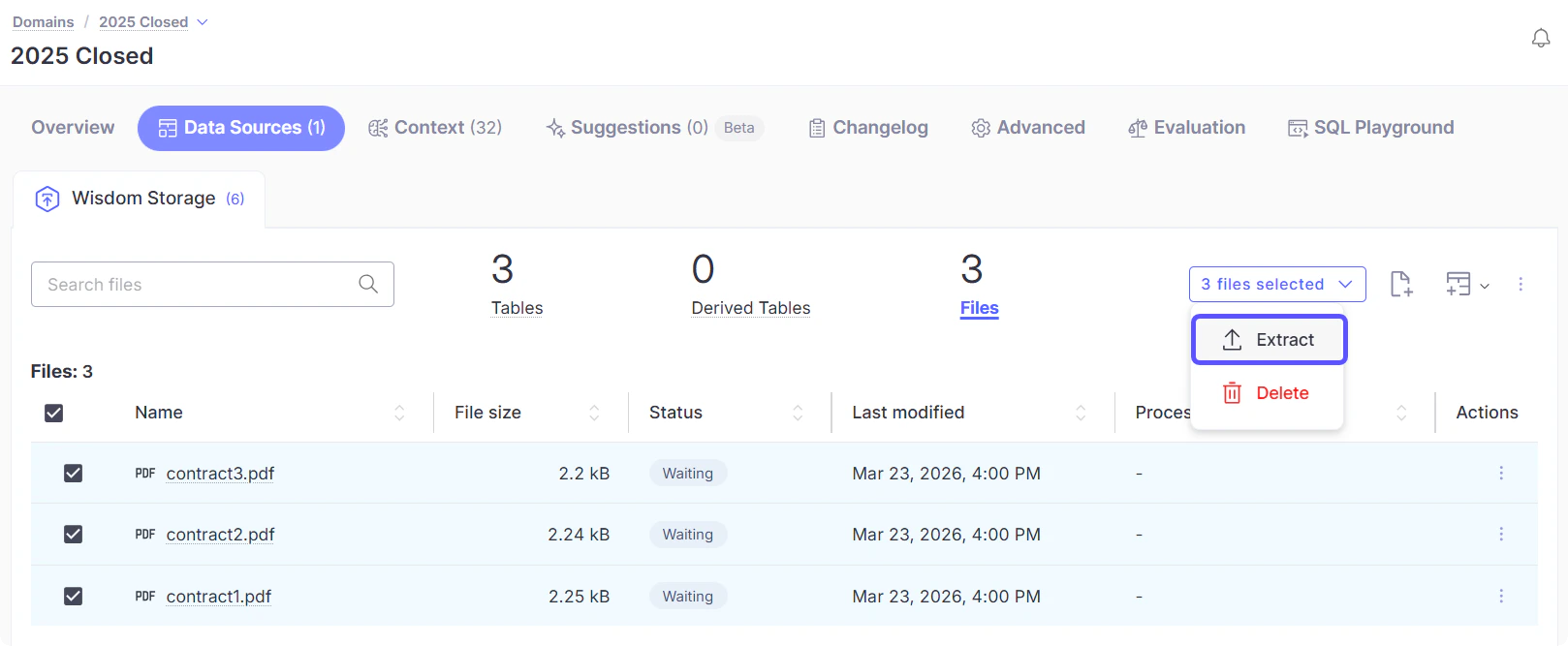Open the SQL Playground tab
The width and height of the screenshot is (1568, 646).
coord(1370,128)
